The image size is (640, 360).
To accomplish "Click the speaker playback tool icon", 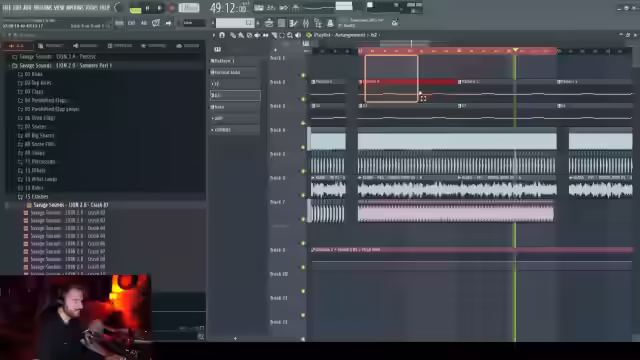I will (298, 36).
